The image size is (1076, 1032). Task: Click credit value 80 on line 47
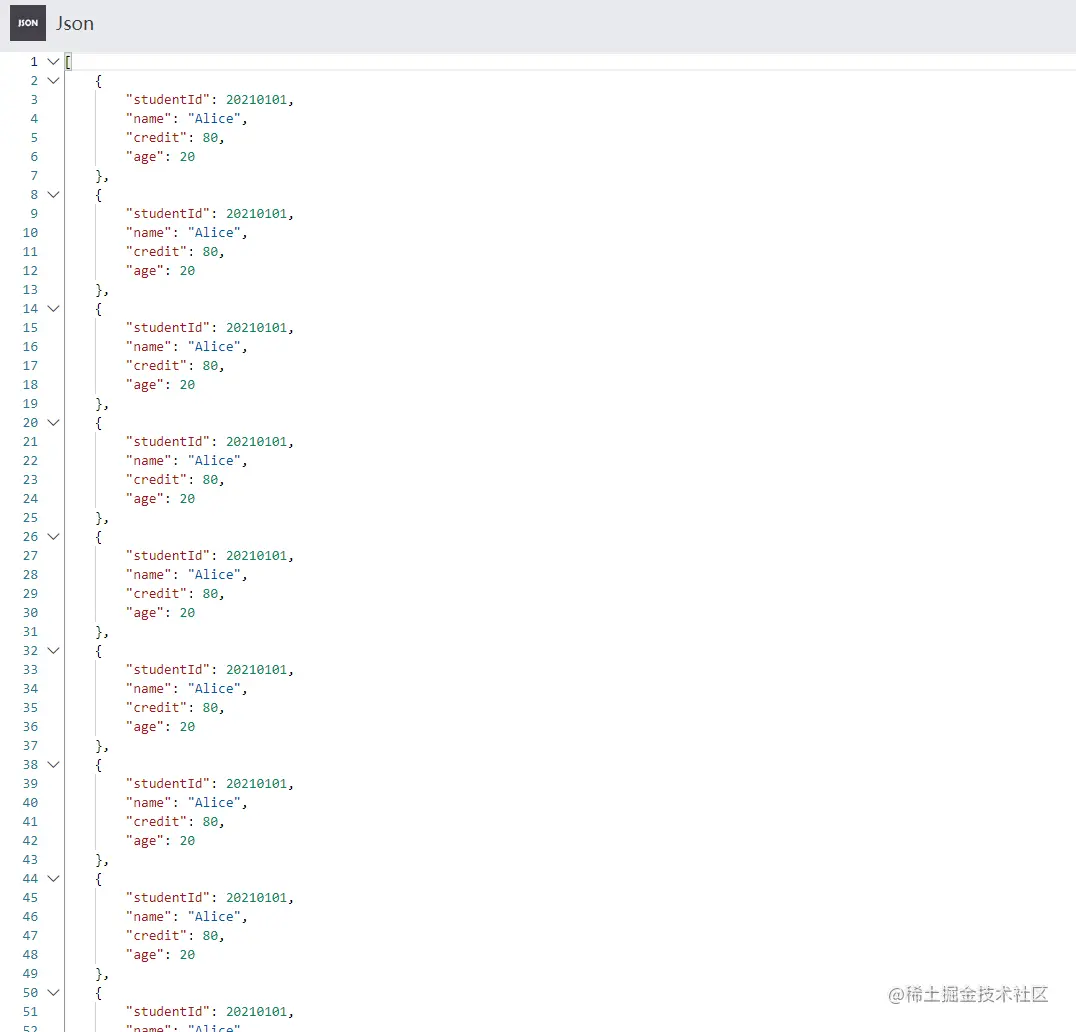click(x=210, y=935)
